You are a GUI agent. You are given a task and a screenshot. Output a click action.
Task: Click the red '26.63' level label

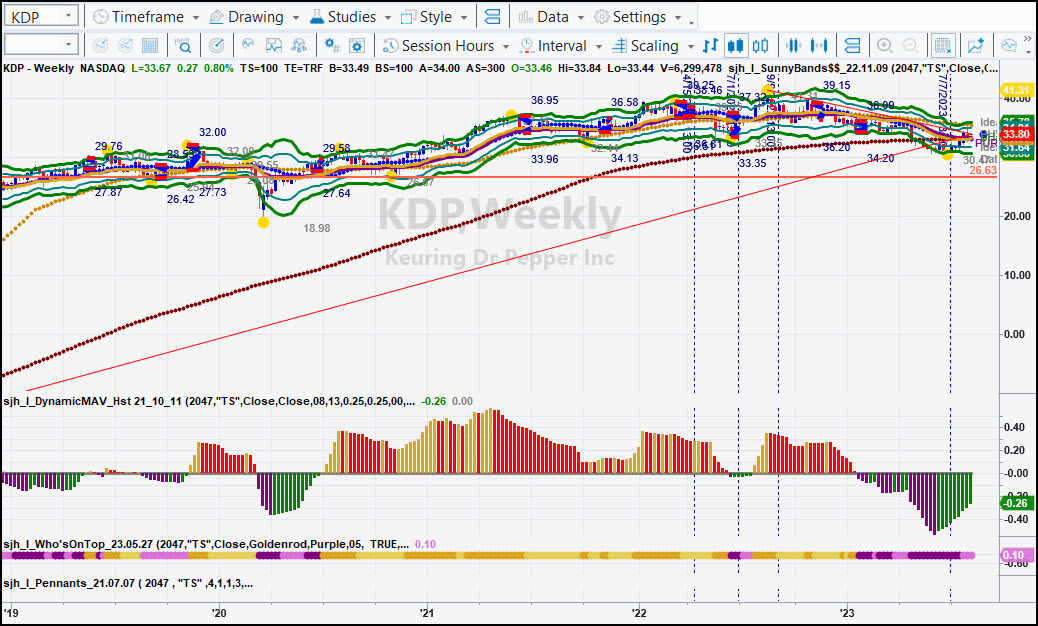[983, 171]
